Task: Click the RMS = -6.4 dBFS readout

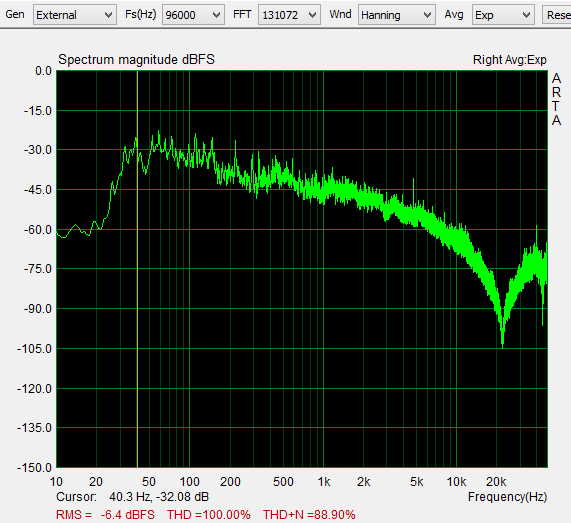Action: 105,515
